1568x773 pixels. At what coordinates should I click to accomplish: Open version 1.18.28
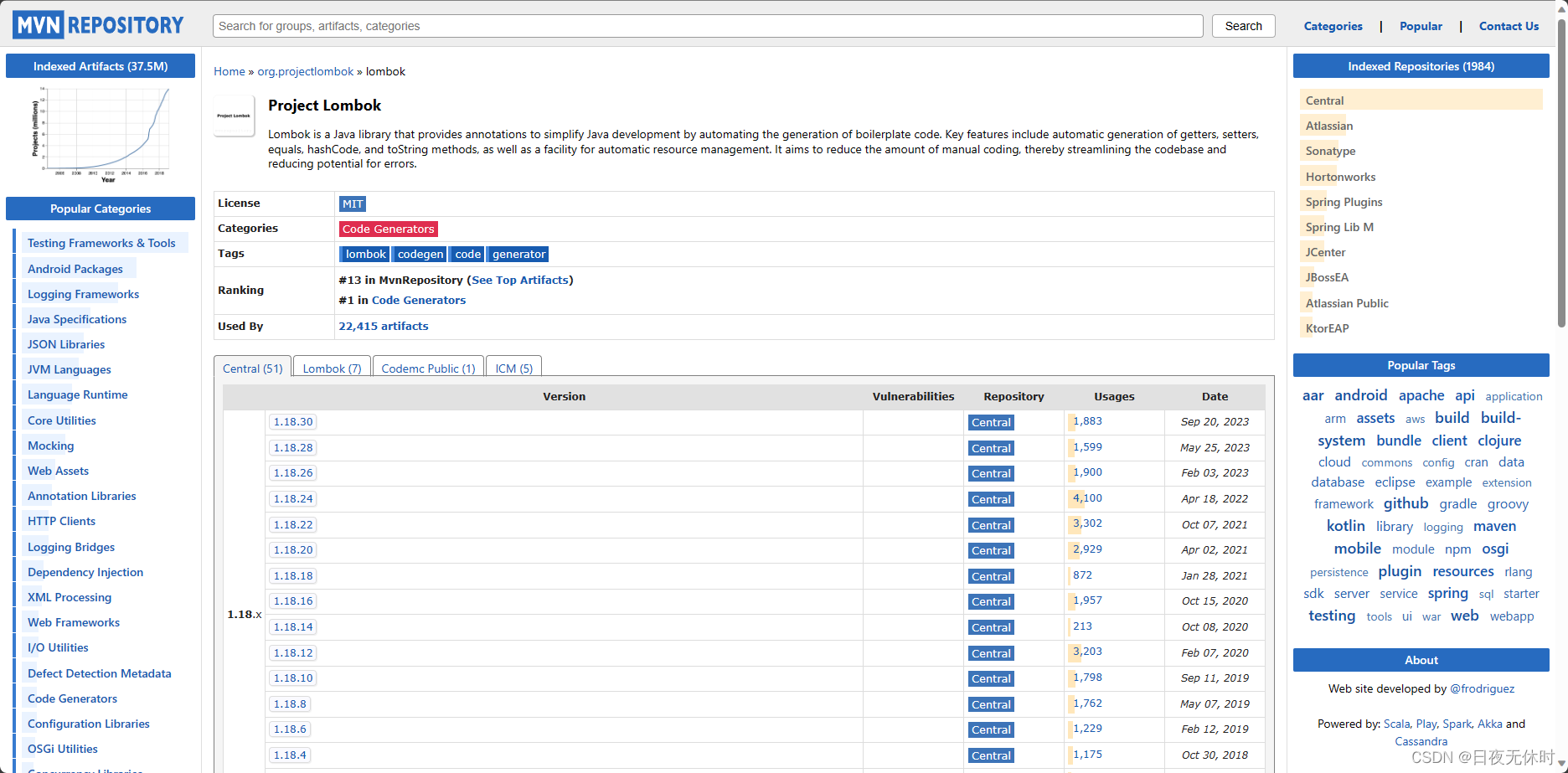pyautogui.click(x=293, y=448)
